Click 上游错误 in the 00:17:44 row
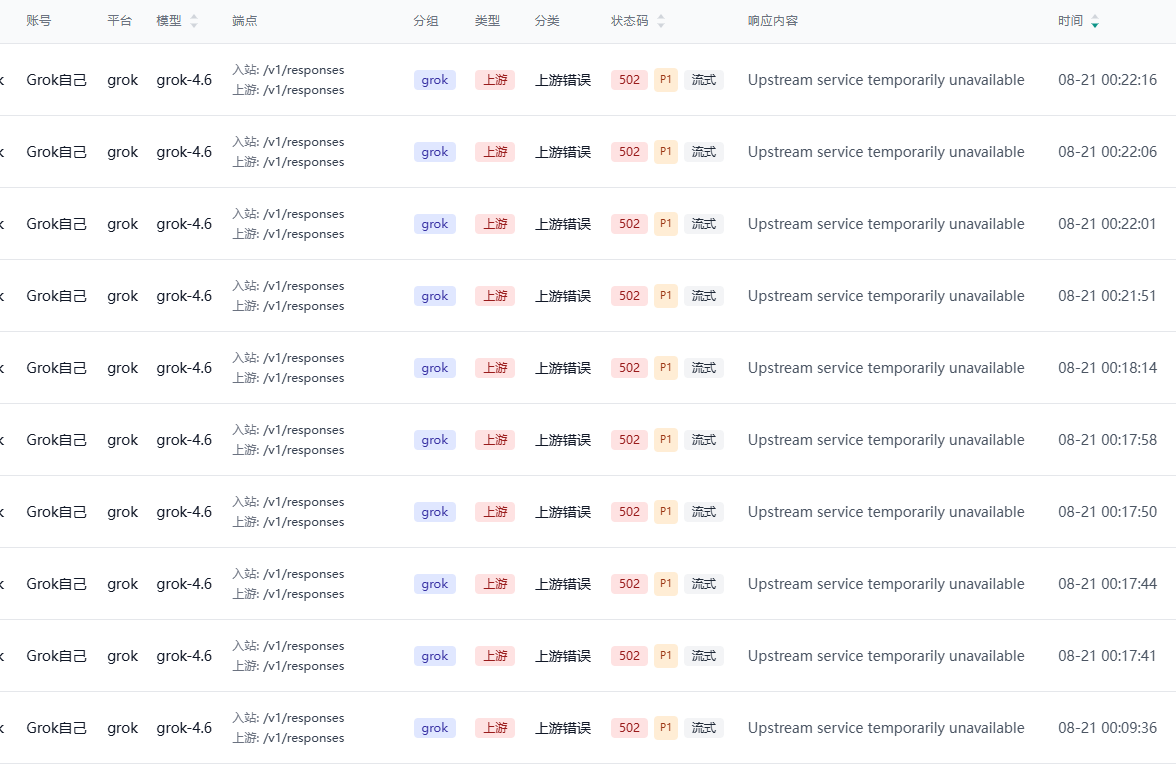Image resolution: width=1176 pixels, height=777 pixels. pos(562,584)
